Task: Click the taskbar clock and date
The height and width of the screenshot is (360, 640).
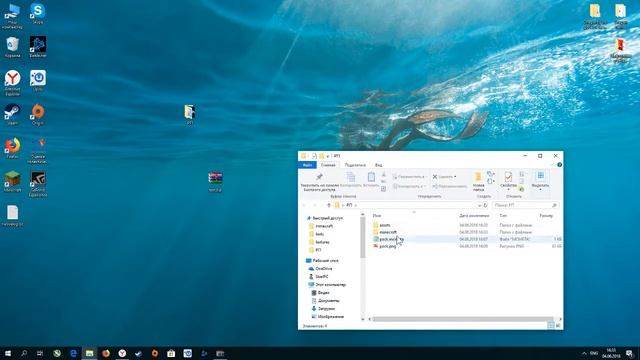Action: 611,353
